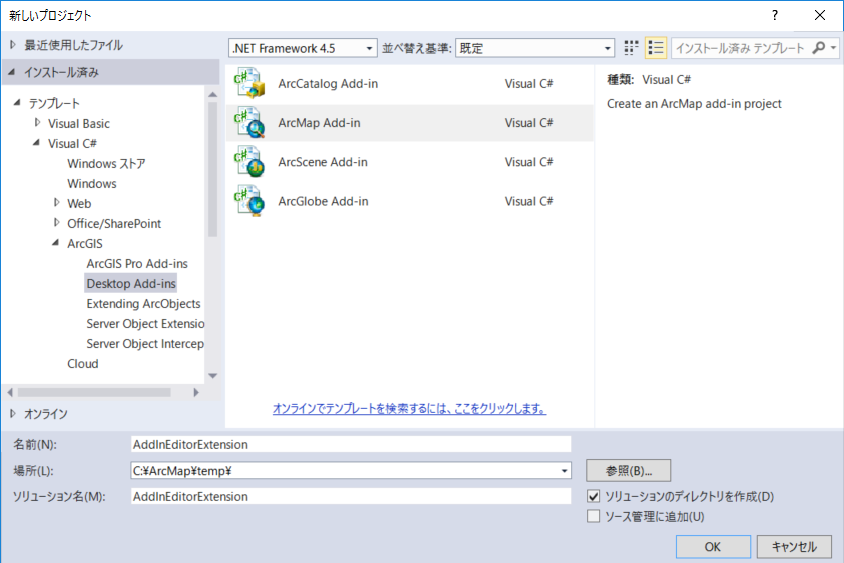Collapse the ArcGIS node

click(x=55, y=243)
